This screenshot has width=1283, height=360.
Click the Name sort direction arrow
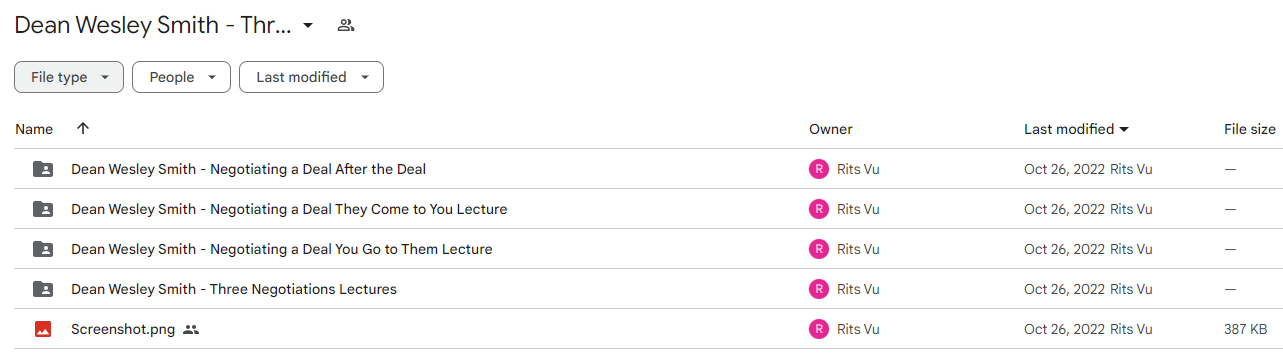[83, 128]
